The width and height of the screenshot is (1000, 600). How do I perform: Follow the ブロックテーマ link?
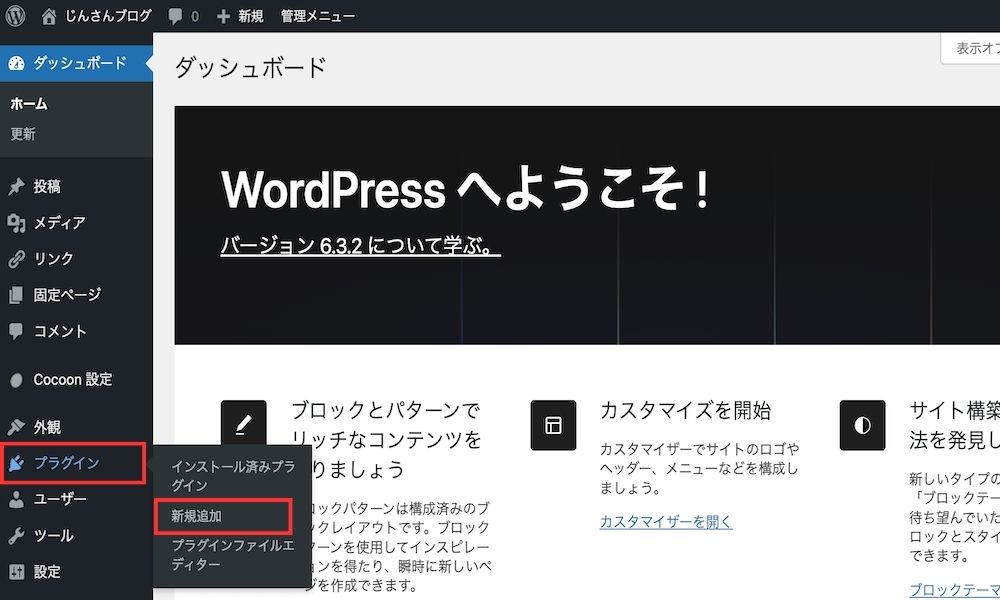pyautogui.click(x=955, y=589)
